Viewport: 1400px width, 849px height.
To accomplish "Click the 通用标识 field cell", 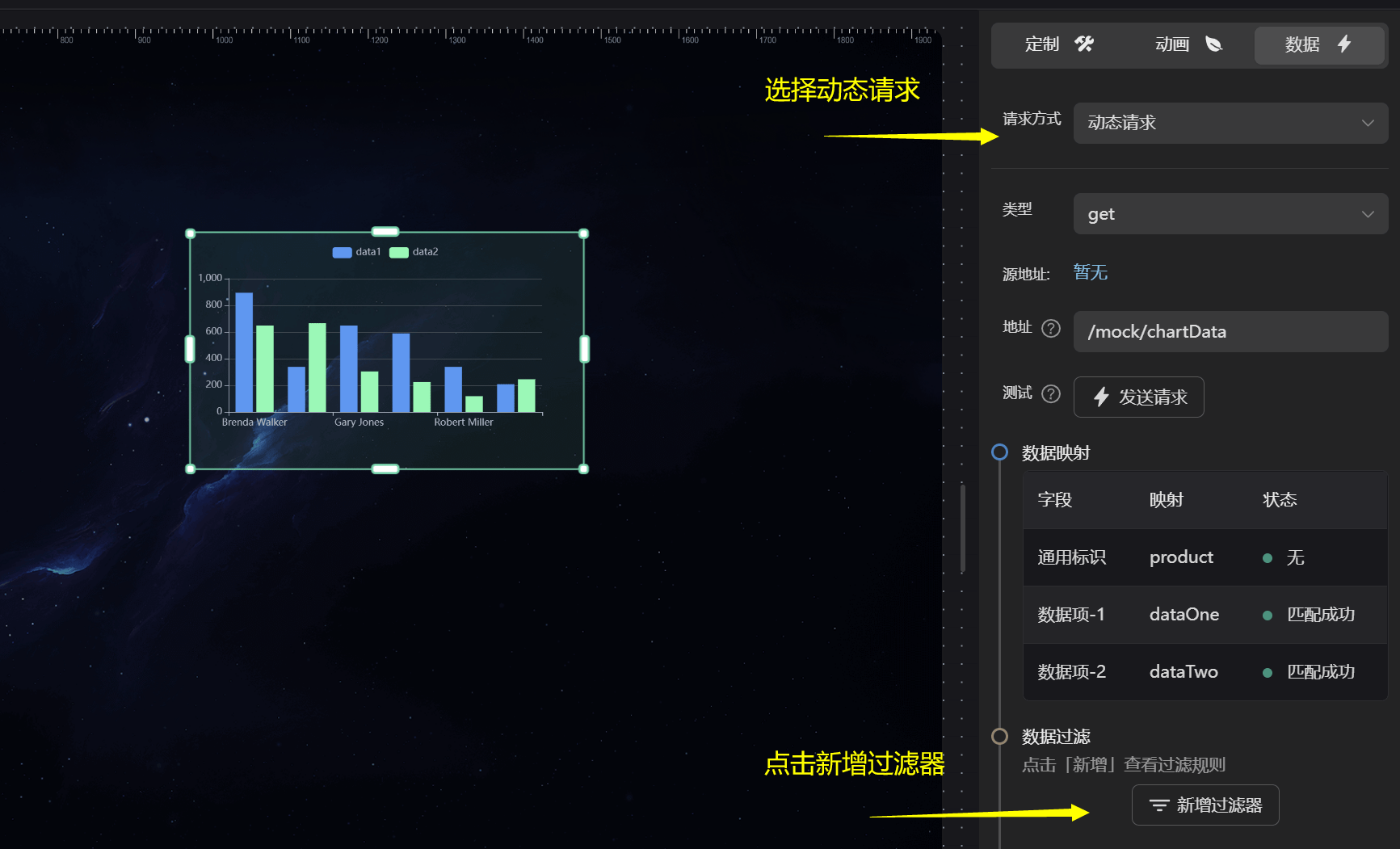I will (x=1072, y=557).
